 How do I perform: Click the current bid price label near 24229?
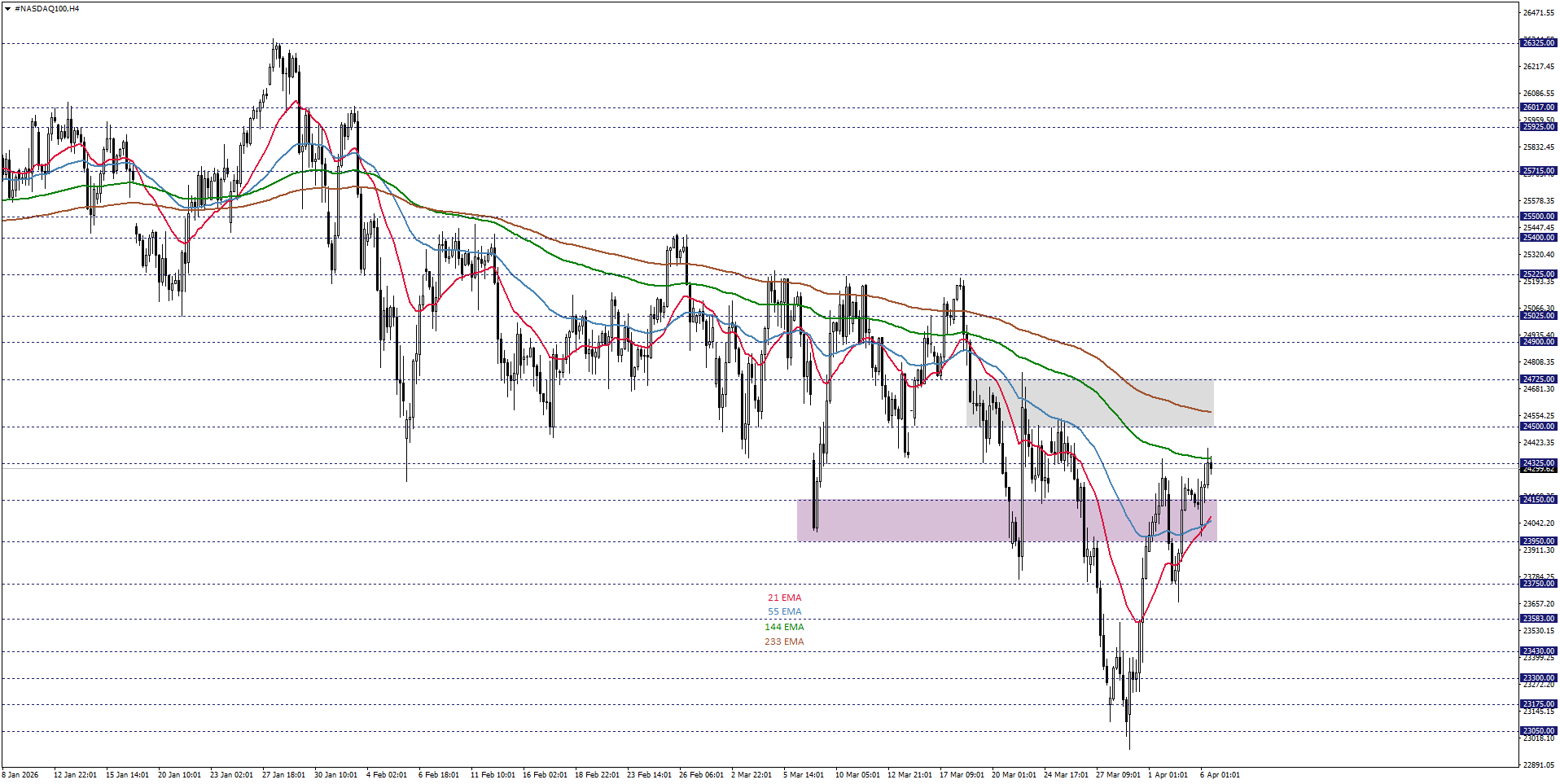1539,470
